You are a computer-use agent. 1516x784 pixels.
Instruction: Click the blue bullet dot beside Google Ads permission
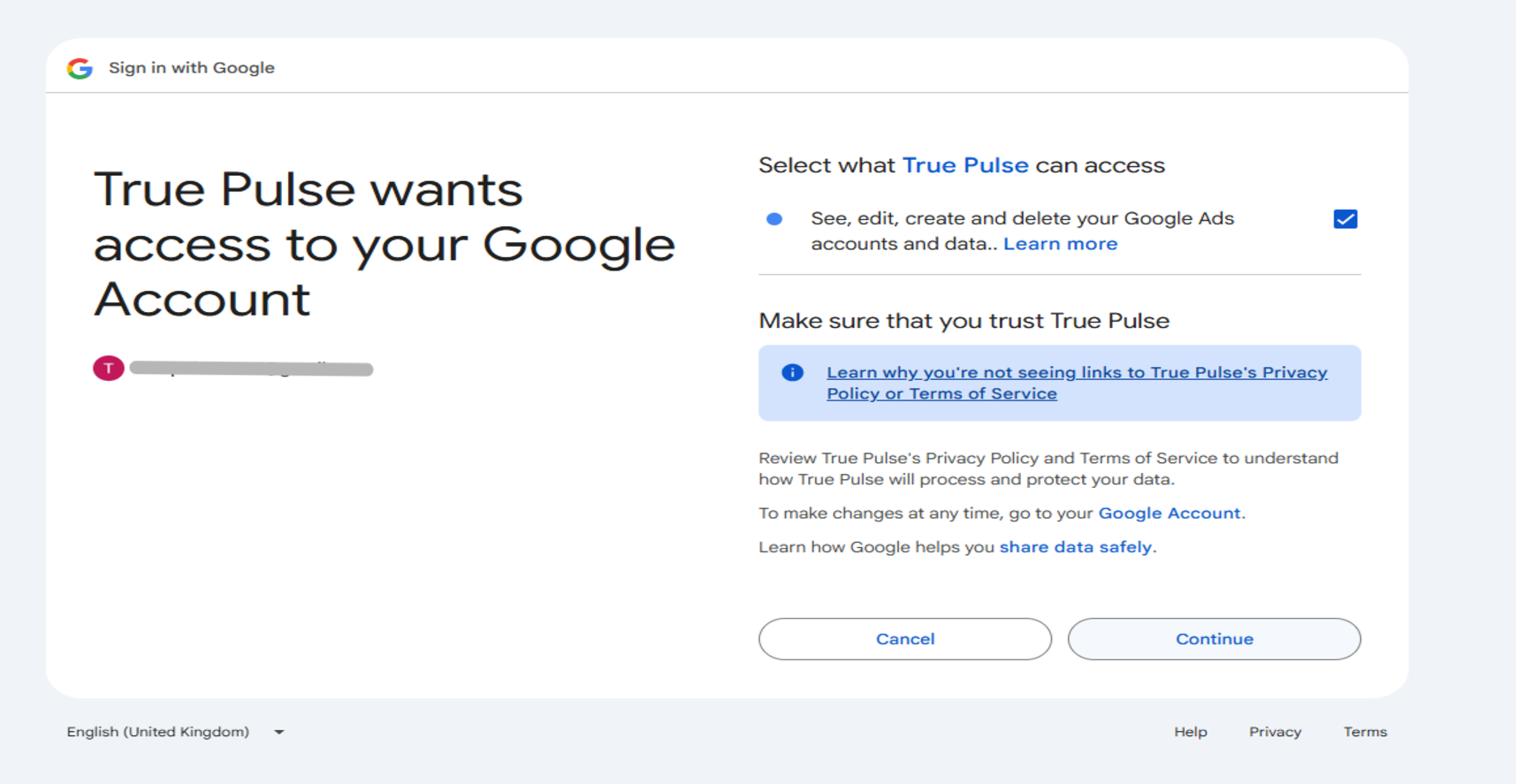coord(774,219)
